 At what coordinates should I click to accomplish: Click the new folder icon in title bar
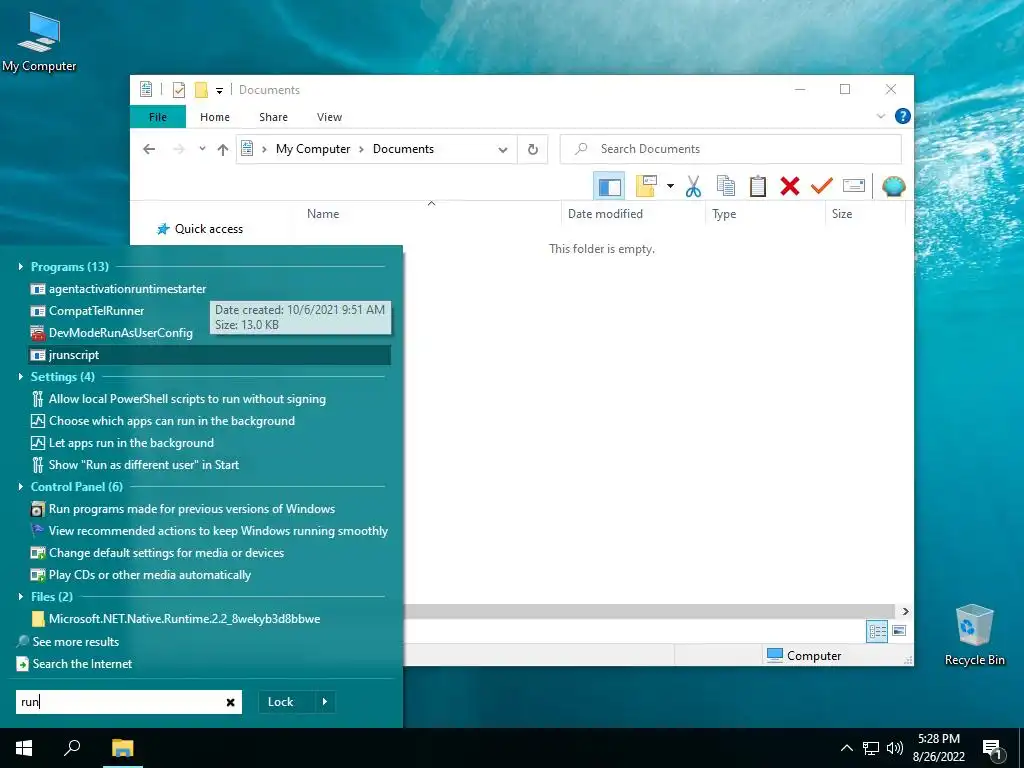pos(201,90)
